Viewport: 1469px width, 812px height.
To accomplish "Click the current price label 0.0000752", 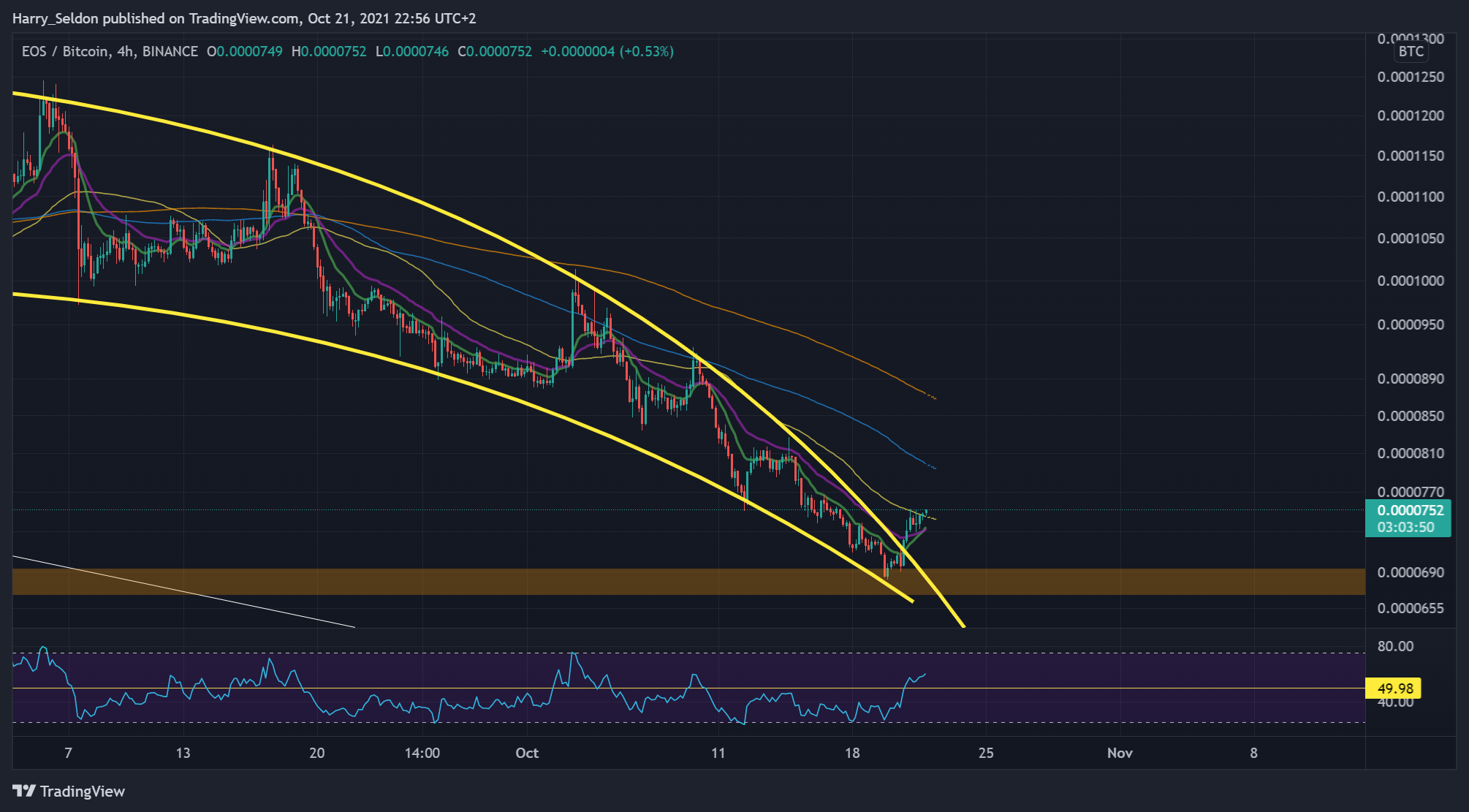I will (x=1410, y=510).
